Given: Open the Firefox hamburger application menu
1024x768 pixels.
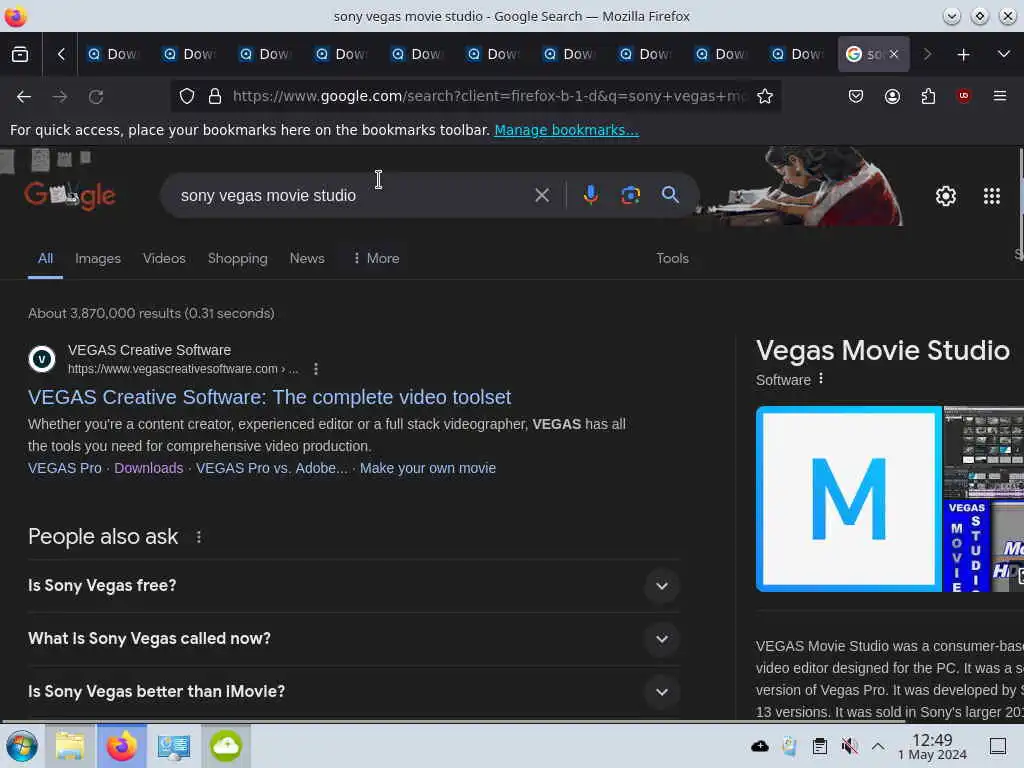Looking at the screenshot, I should click(1000, 97).
